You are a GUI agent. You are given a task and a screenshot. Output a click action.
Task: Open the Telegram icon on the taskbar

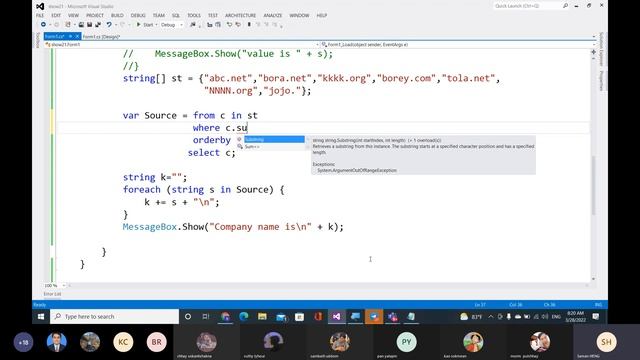[374, 317]
